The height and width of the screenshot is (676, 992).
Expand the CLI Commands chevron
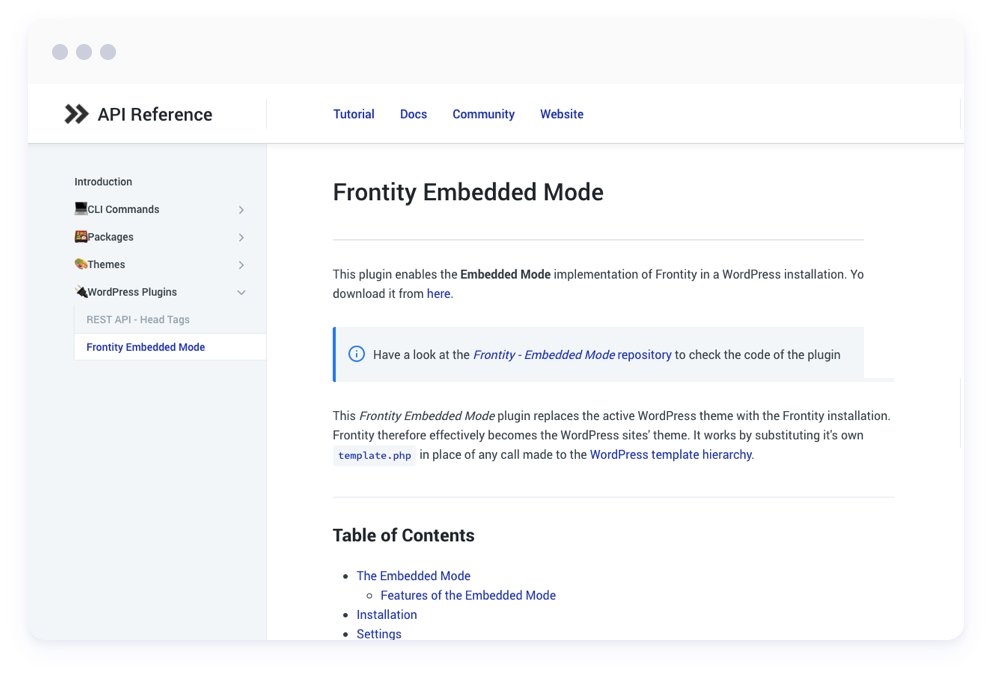pos(241,209)
